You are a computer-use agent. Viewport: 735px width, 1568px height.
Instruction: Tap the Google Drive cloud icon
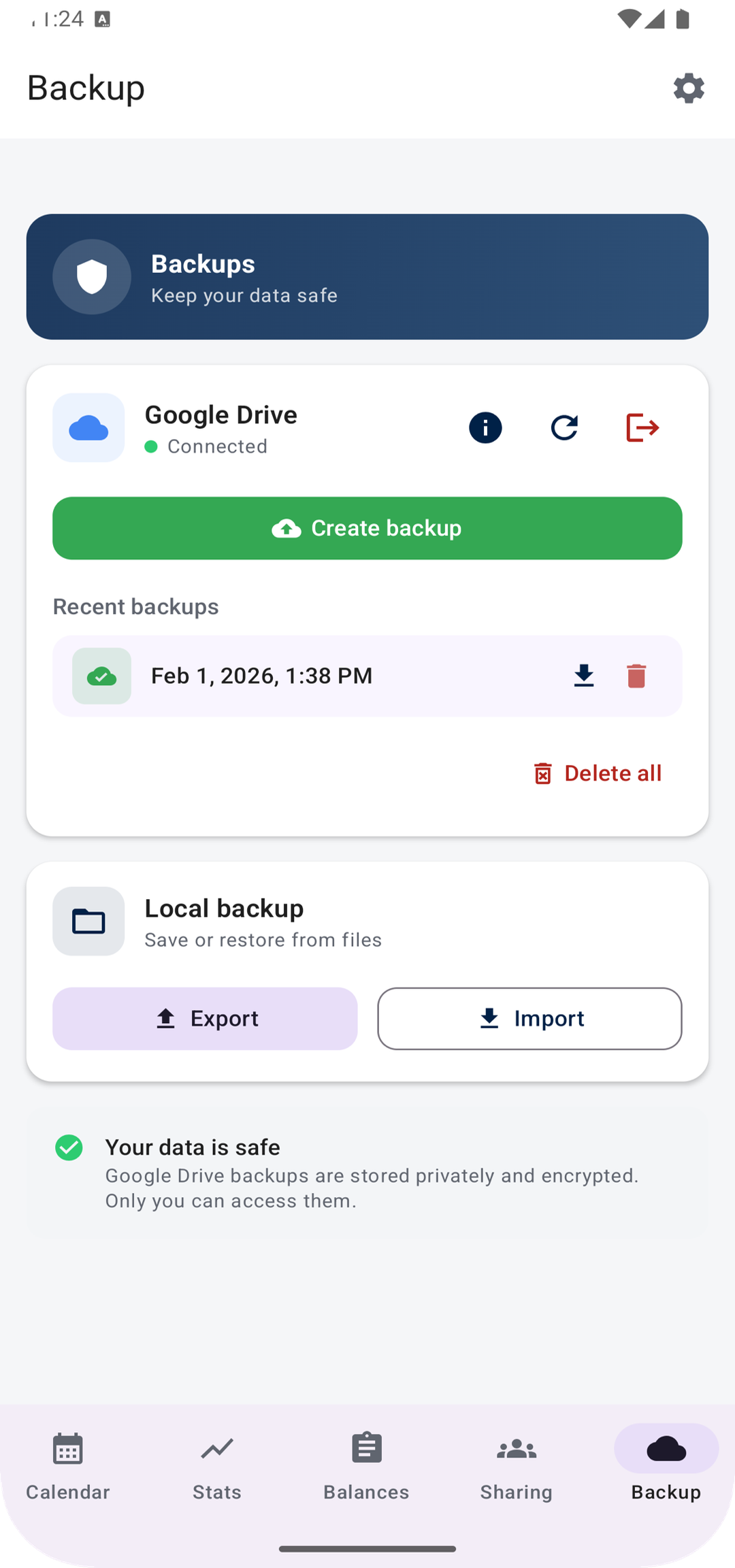[88, 428]
